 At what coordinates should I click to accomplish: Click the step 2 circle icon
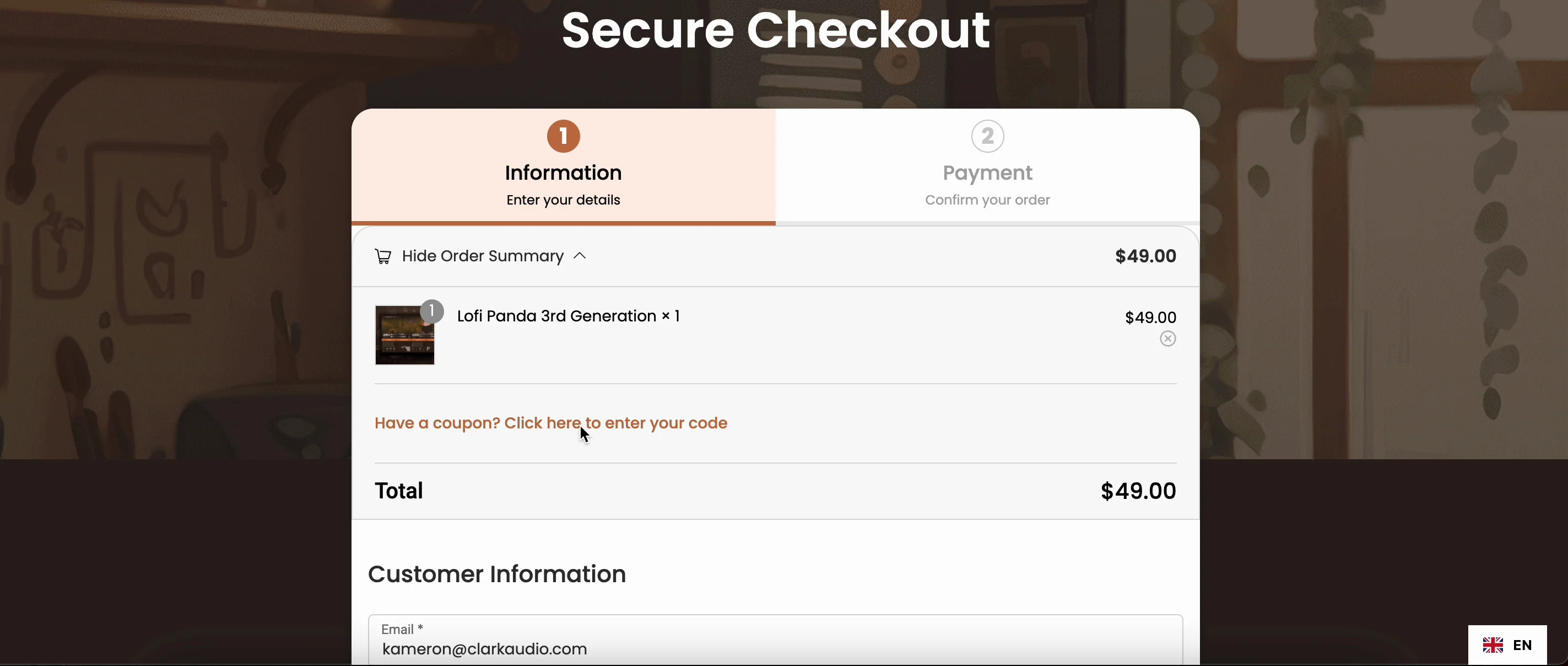tap(987, 136)
